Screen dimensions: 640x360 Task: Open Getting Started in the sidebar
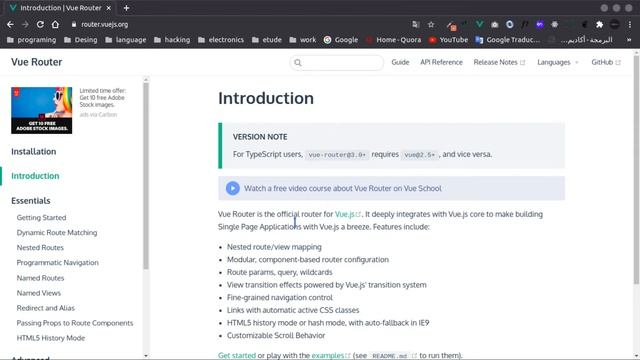click(41, 218)
